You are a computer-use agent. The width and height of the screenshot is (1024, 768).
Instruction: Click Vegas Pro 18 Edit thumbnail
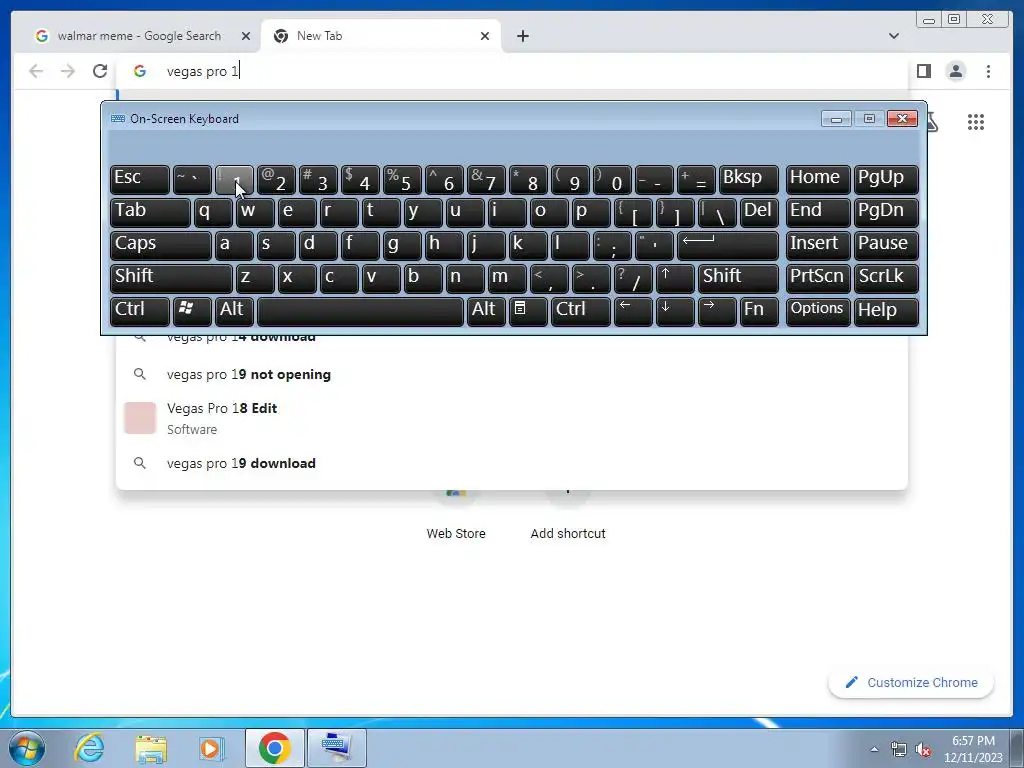140,418
